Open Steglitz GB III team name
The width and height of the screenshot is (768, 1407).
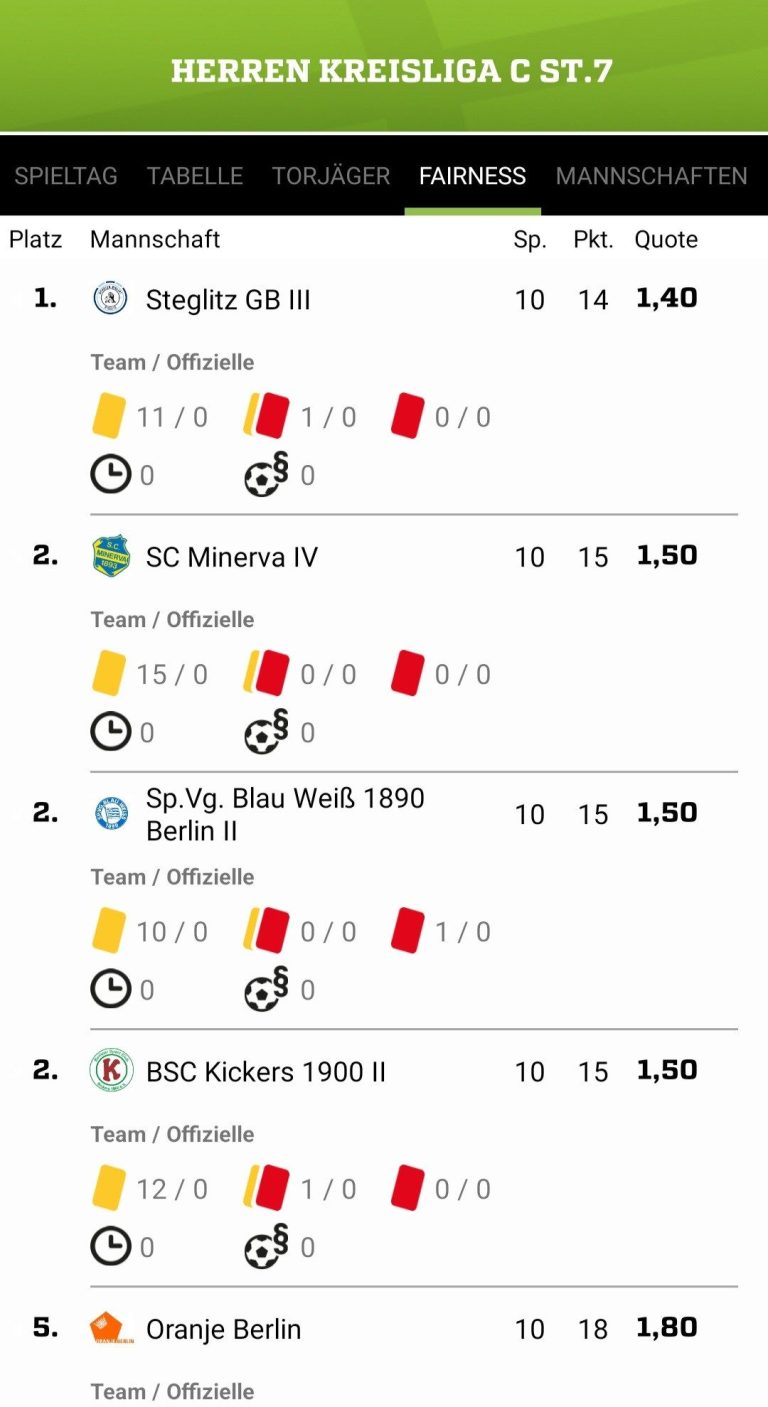pyautogui.click(x=228, y=300)
